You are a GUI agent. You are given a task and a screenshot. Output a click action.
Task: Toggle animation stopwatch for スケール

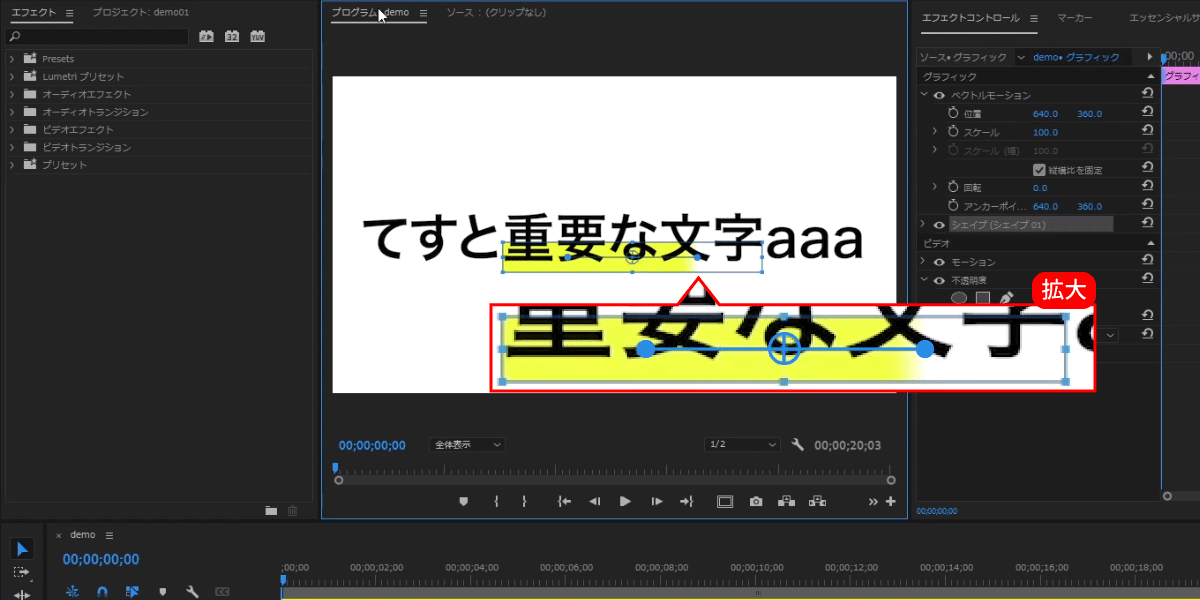[x=954, y=132]
